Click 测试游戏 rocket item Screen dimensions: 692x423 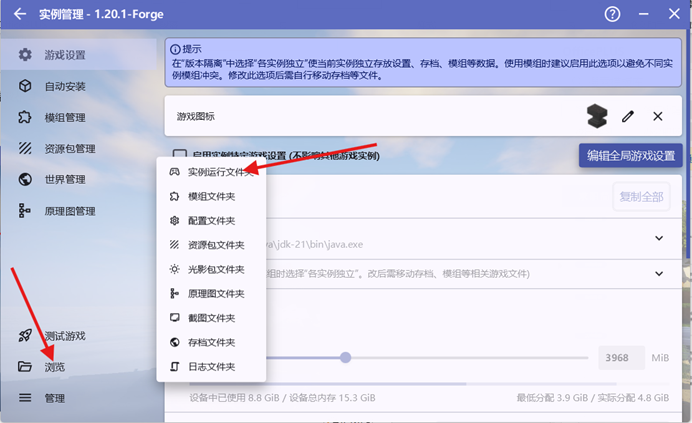(64, 335)
